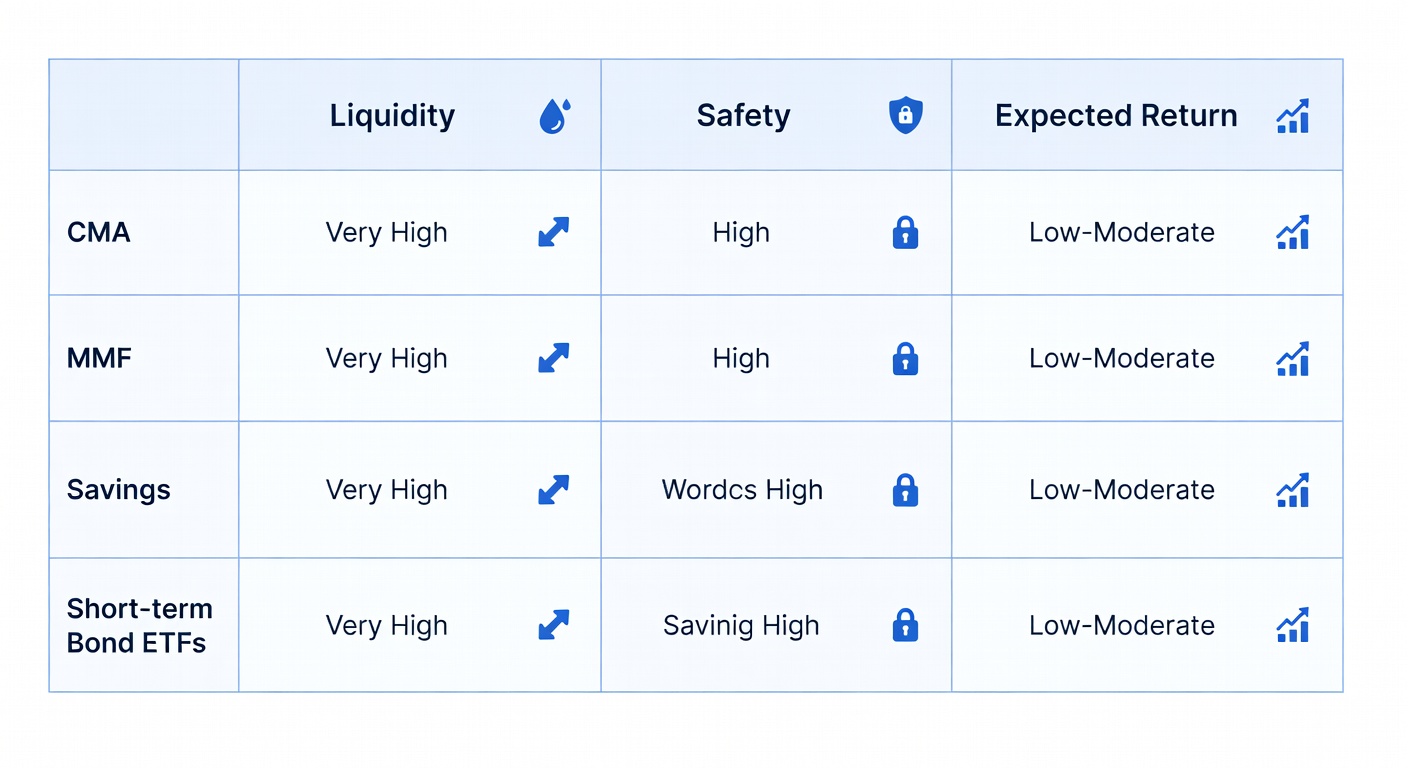
Task: Click the diagonal arrows icon in CMA row
Action: pos(553,232)
